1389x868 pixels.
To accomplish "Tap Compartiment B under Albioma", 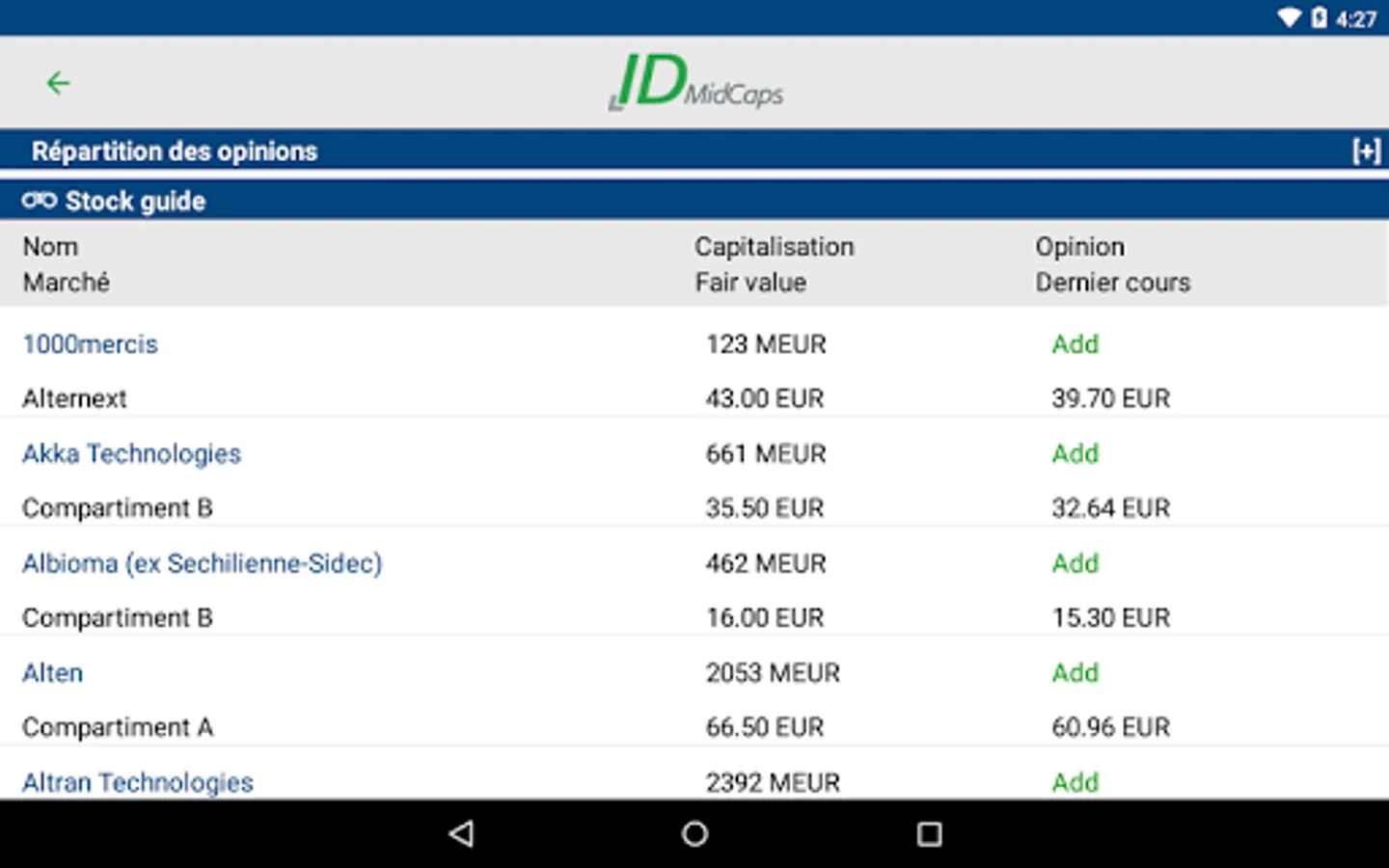I will [118, 618].
